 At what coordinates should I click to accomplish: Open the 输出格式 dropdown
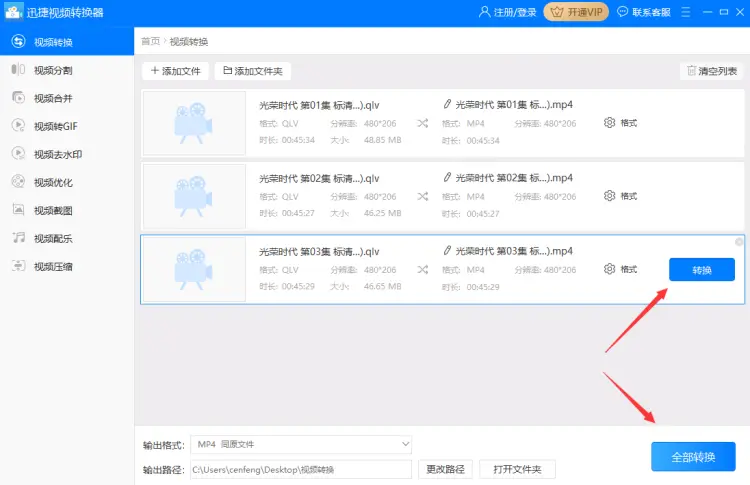coord(301,444)
